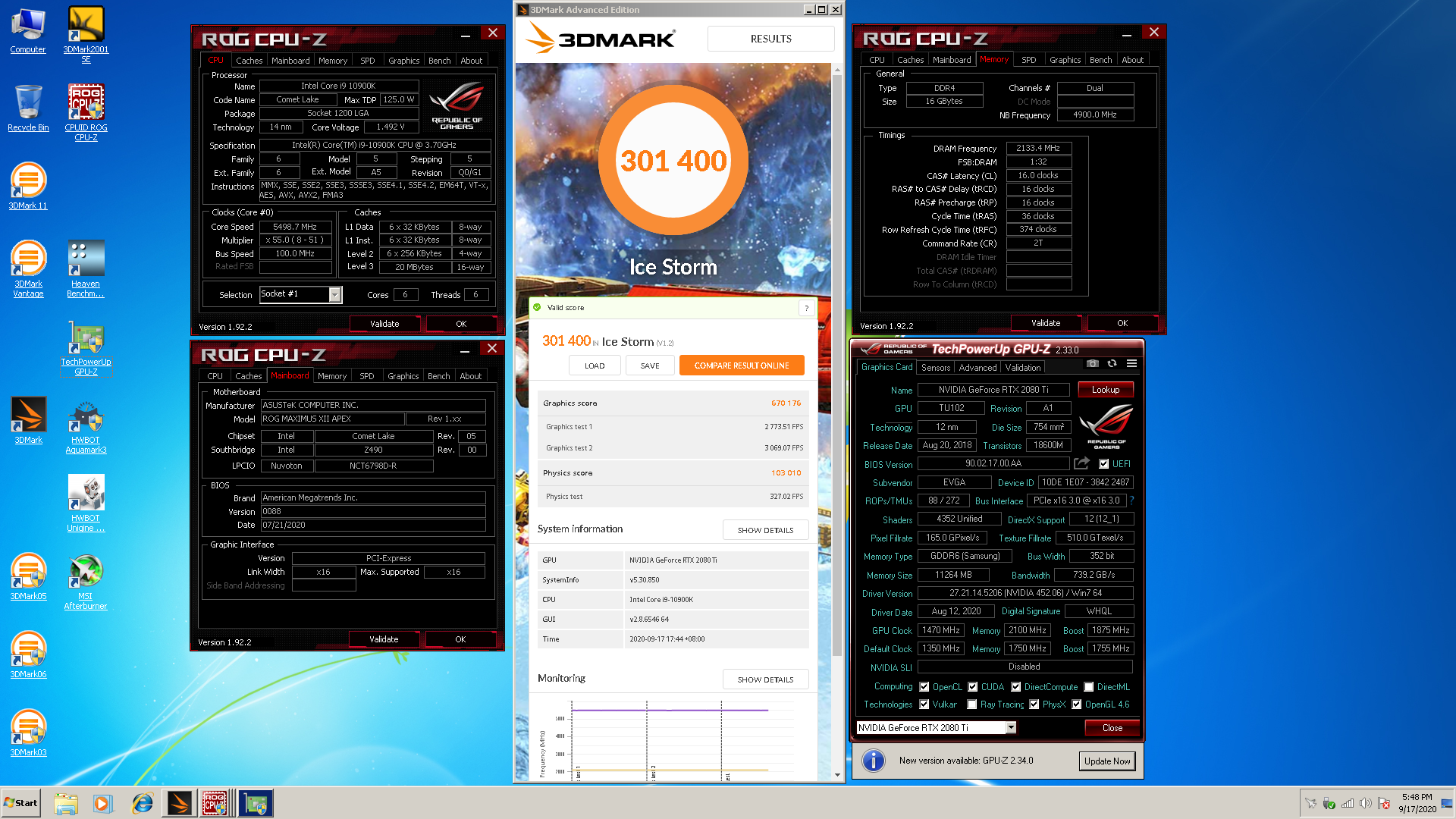The height and width of the screenshot is (819, 1456).
Task: Open the Windows Start menu
Action: (20, 803)
